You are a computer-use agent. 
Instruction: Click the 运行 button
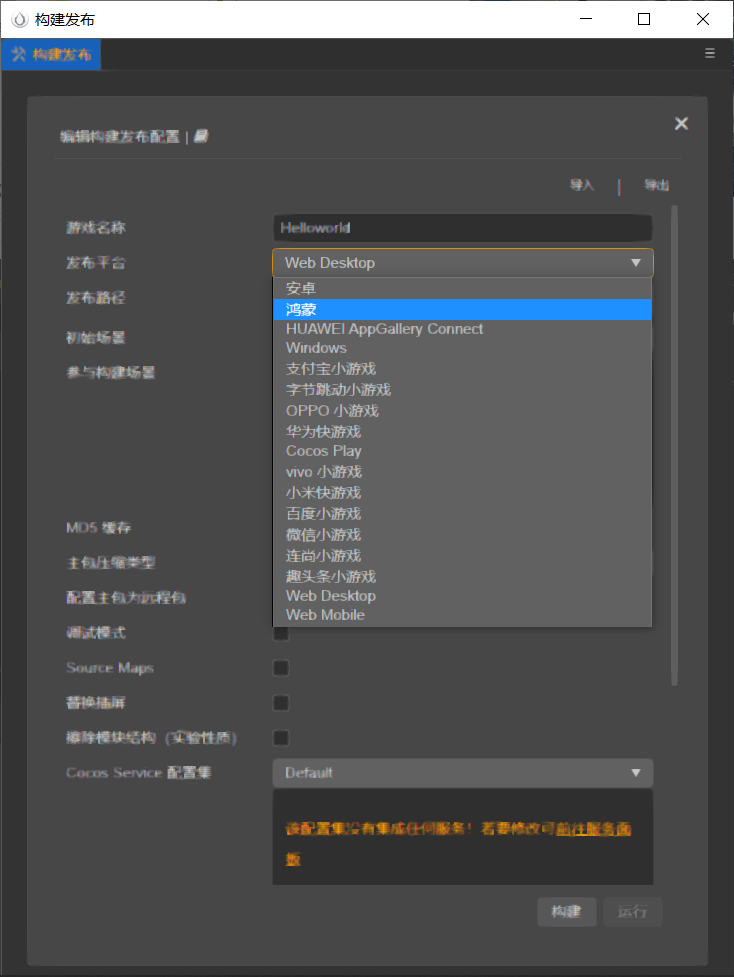pos(632,912)
